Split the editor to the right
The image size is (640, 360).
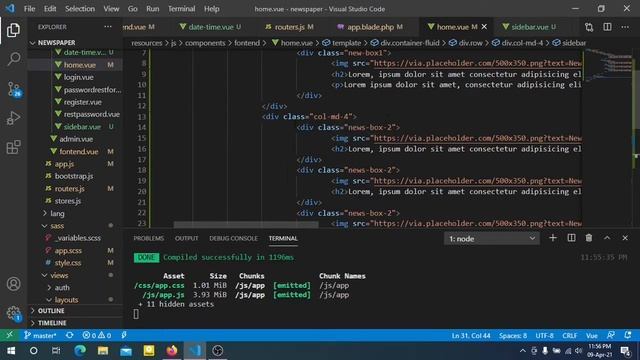(x=607, y=27)
